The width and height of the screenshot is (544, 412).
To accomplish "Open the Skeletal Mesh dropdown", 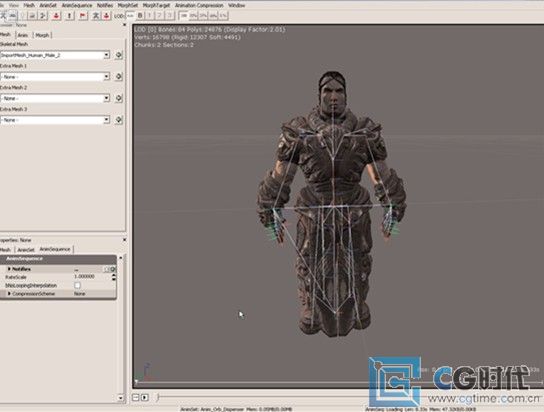I will [x=107, y=55].
